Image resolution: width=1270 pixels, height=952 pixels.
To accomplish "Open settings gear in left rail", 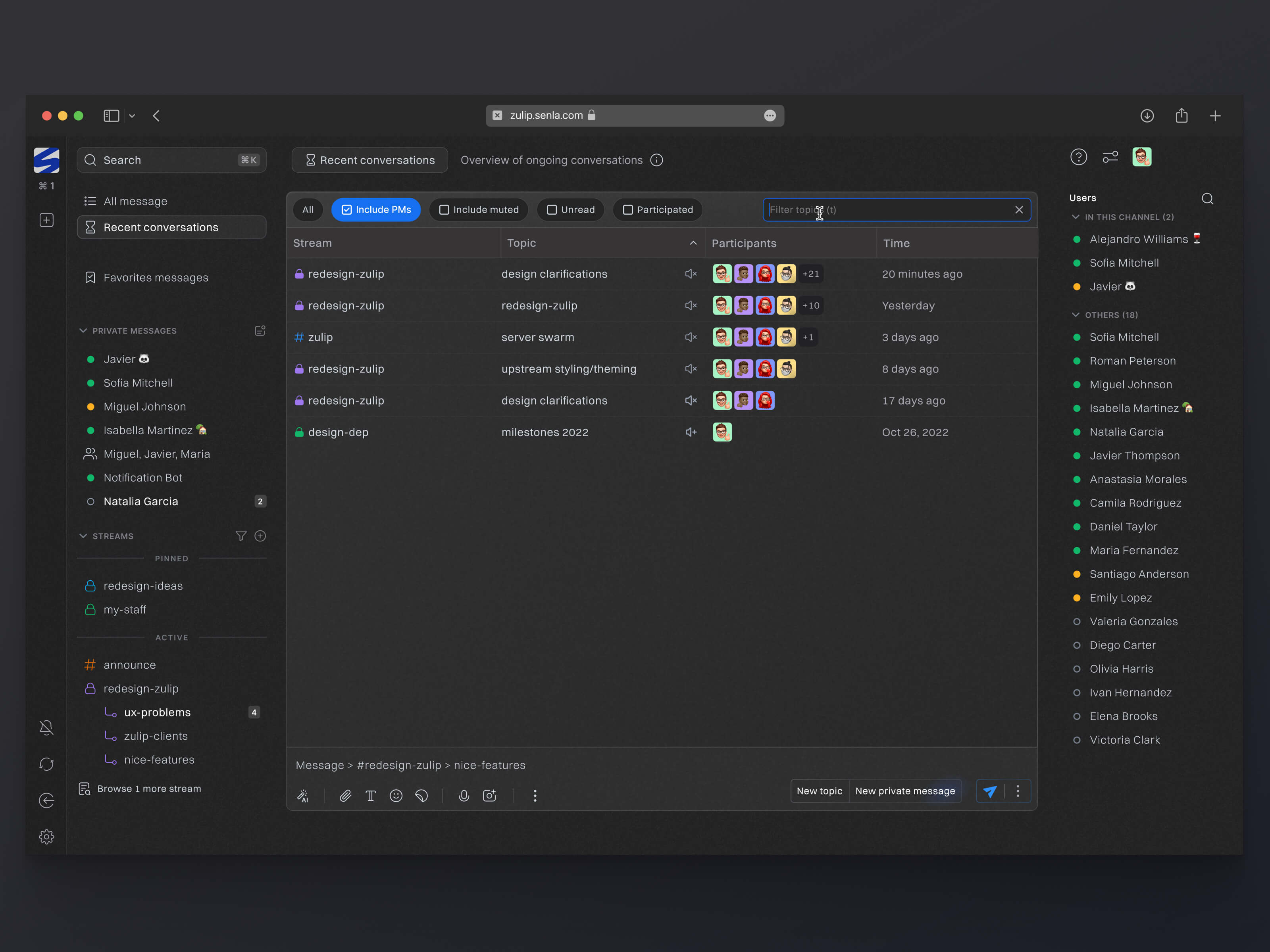I will 46,837.
